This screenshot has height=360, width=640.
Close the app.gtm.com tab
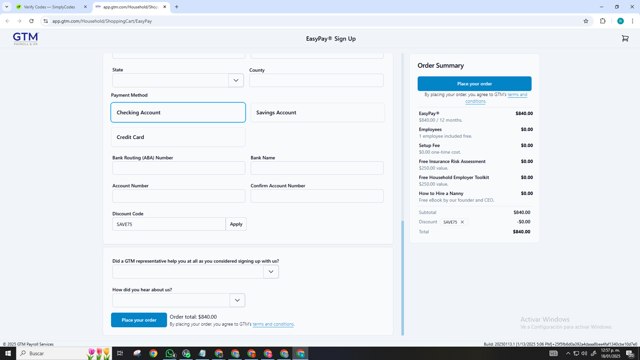coord(164,7)
